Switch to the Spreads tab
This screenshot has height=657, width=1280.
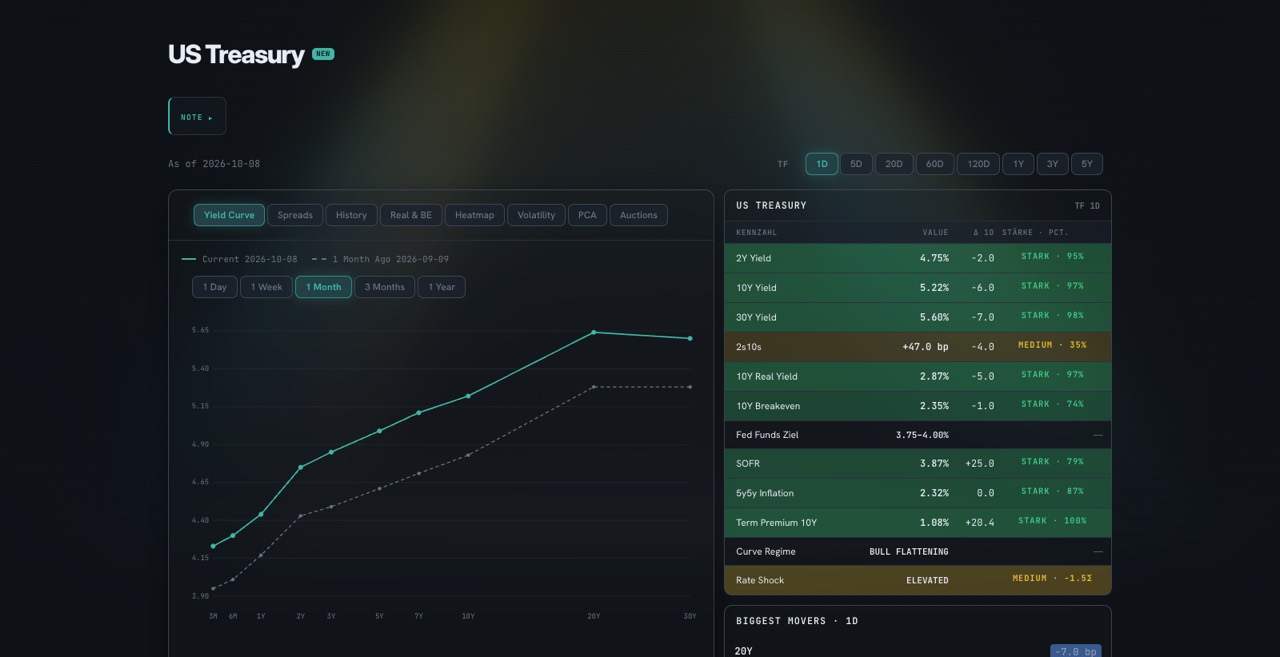click(295, 215)
